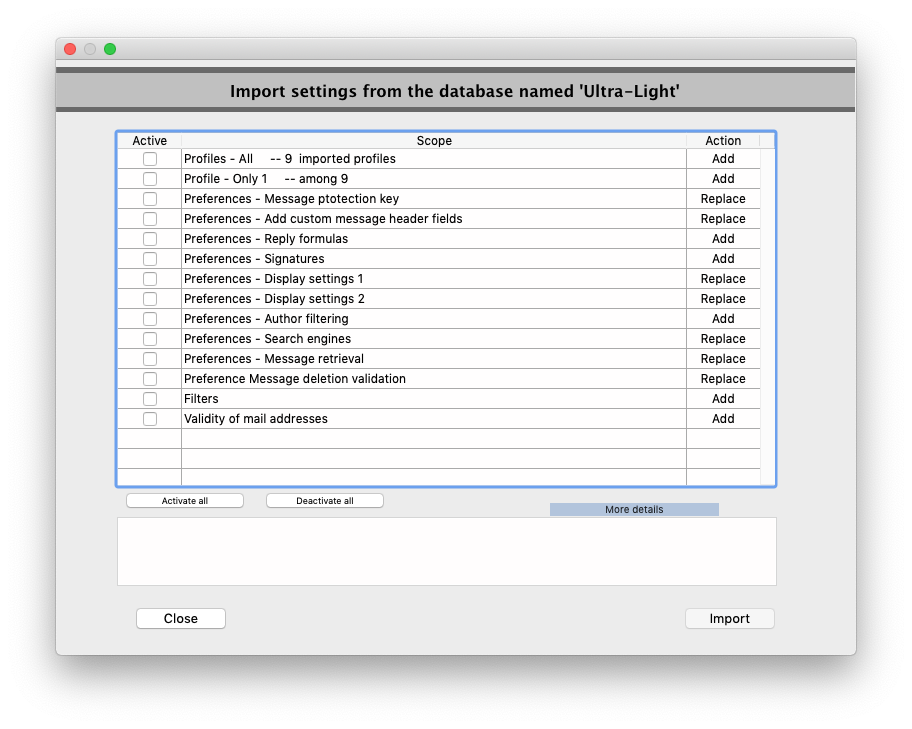Enable the 'Filters' import checkbox
The image size is (912, 729).
click(x=150, y=398)
